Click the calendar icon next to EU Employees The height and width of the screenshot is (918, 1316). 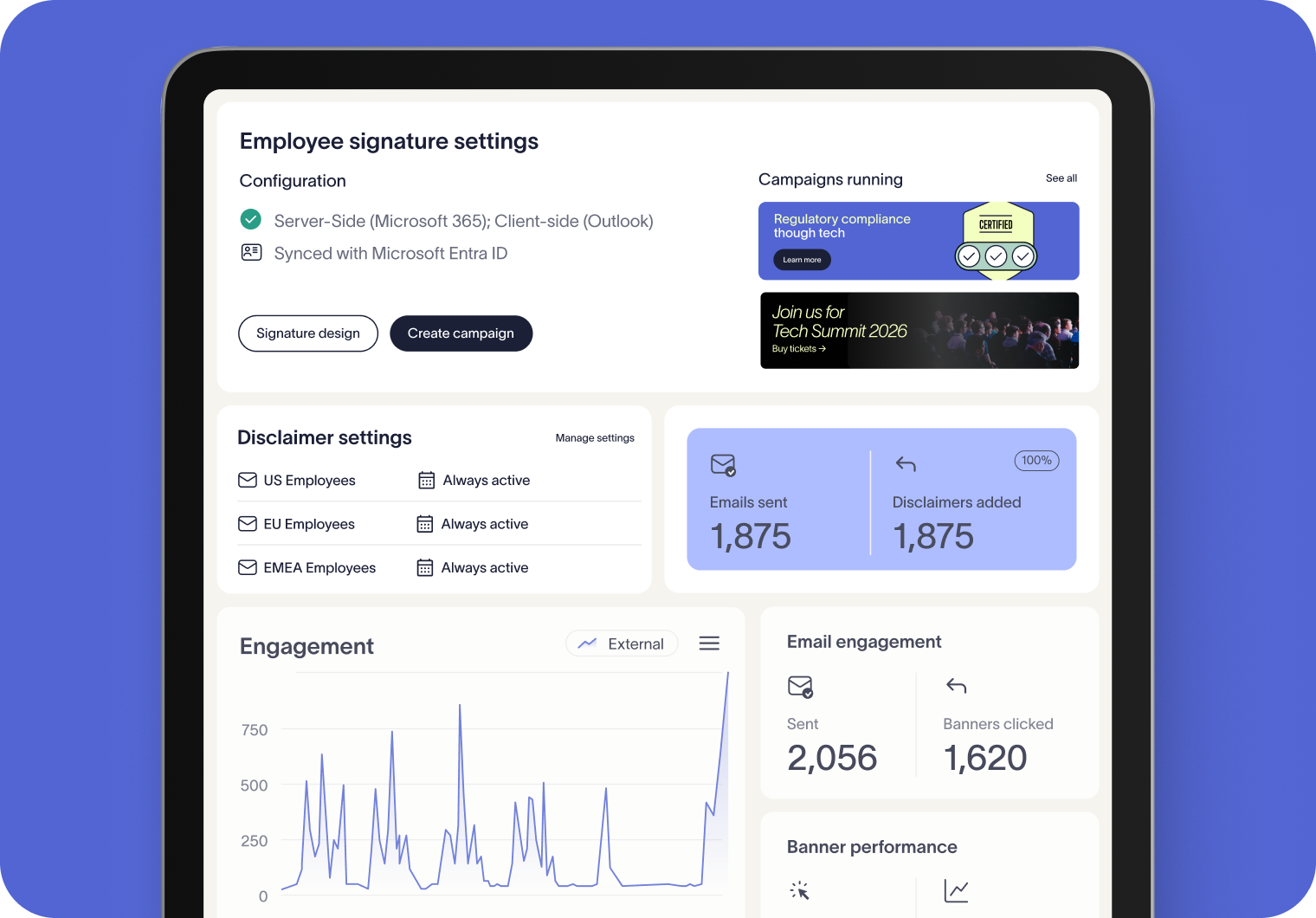(x=425, y=524)
